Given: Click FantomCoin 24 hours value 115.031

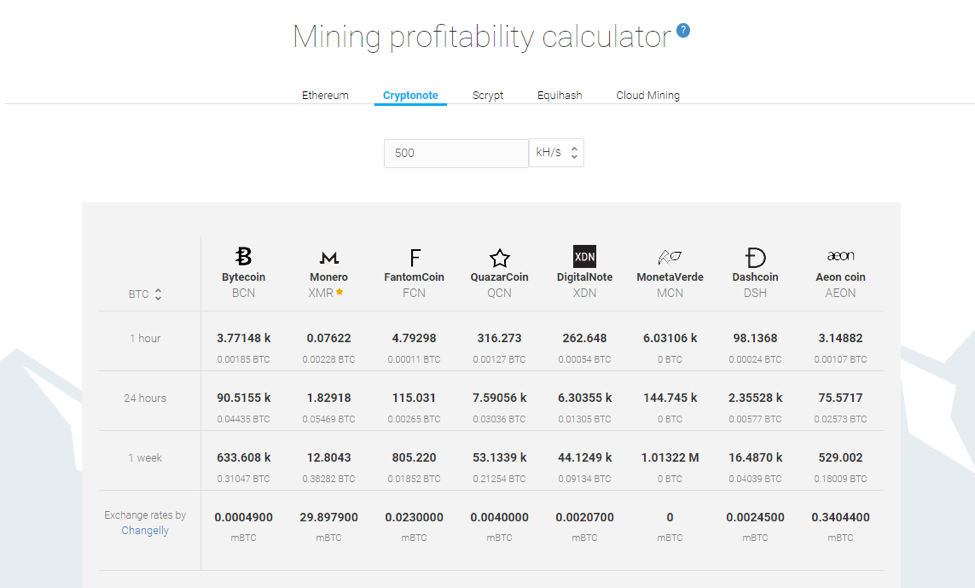Looking at the screenshot, I should [414, 398].
